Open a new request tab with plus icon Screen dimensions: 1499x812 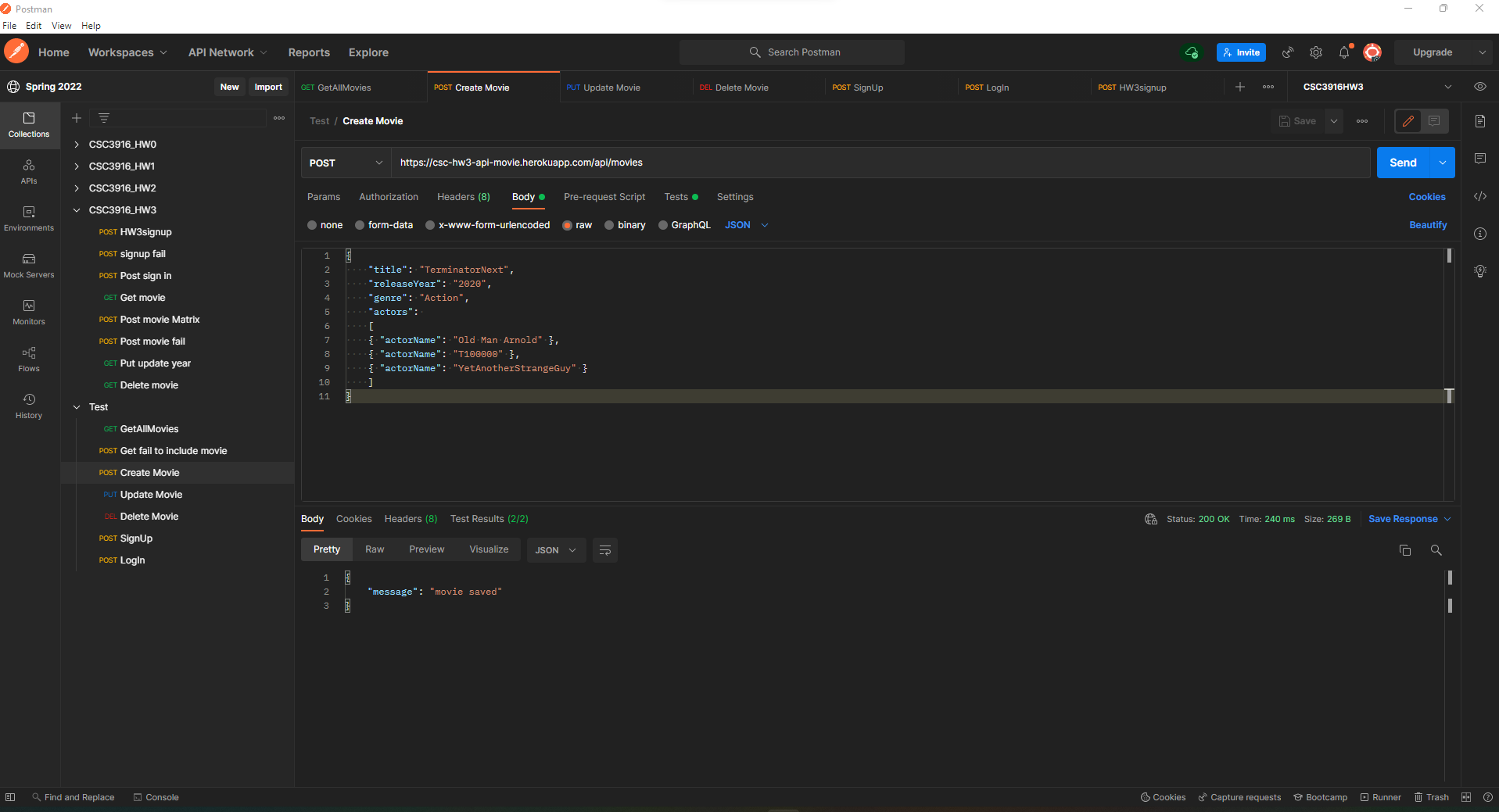pyautogui.click(x=1240, y=87)
